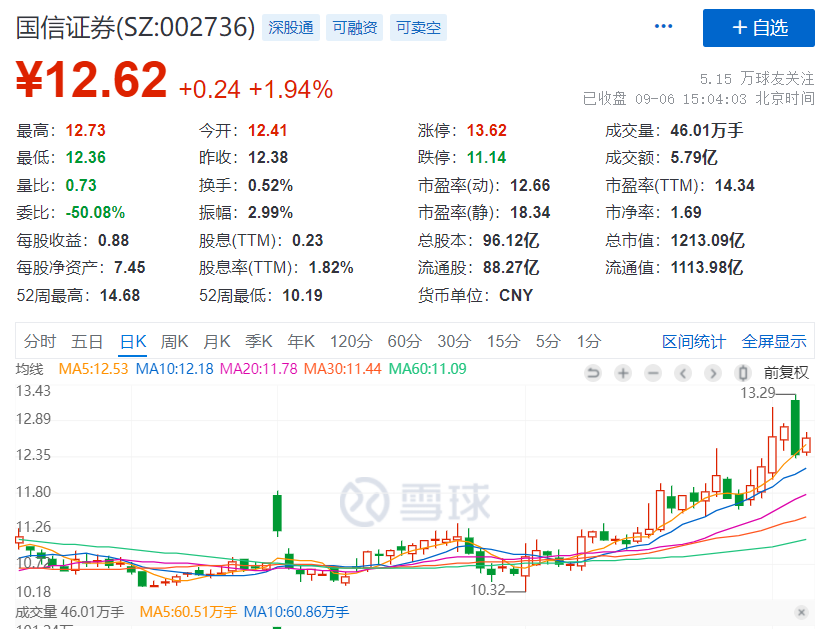Click the 已收盘 market closed timestamp

pos(698,99)
